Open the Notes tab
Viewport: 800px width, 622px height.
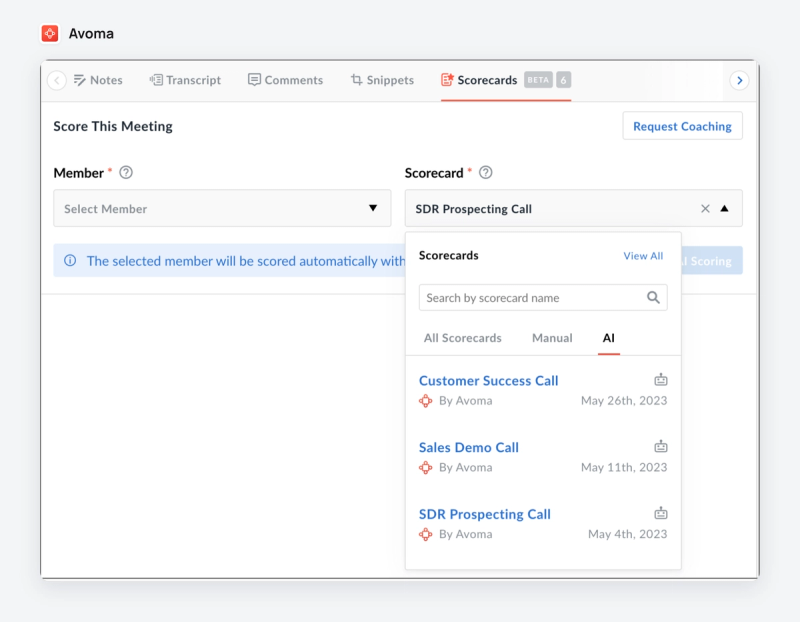pos(98,80)
